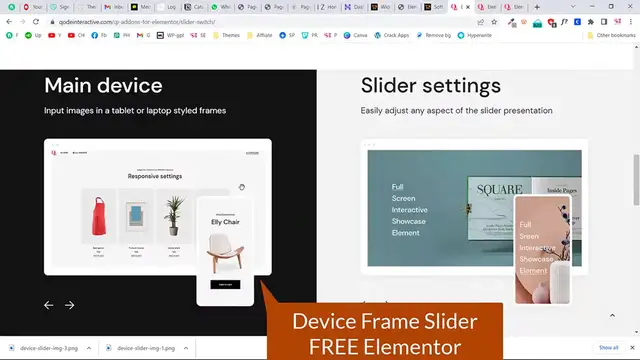Open the red ad blocker extension
This screenshot has width=640, height=360.
(x=551, y=22)
